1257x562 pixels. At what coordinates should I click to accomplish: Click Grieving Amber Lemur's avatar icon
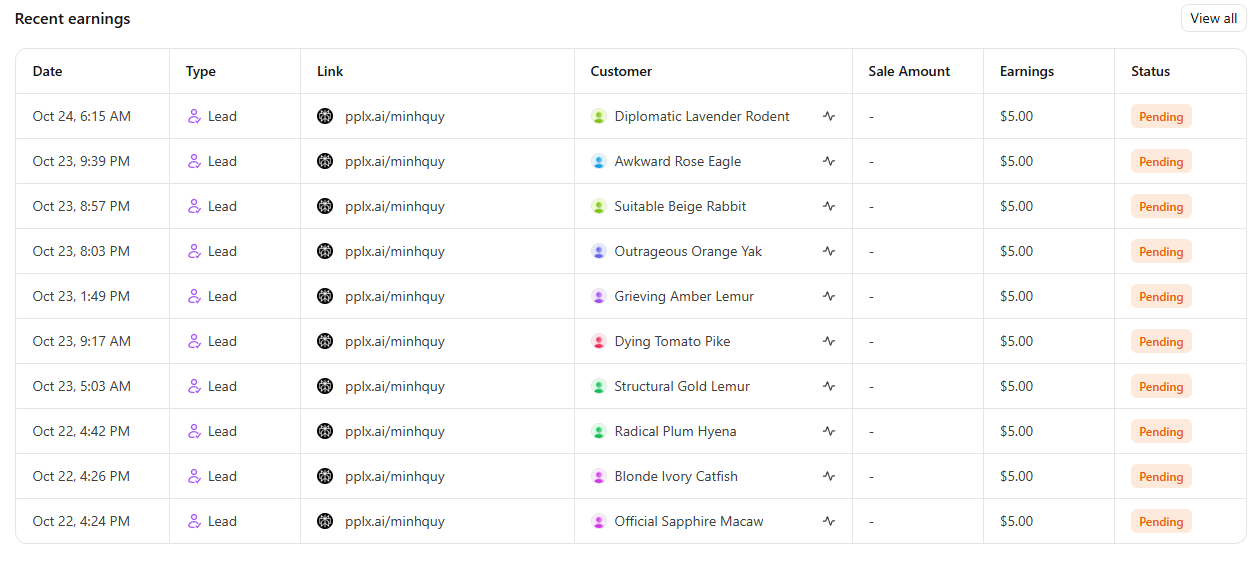599,296
